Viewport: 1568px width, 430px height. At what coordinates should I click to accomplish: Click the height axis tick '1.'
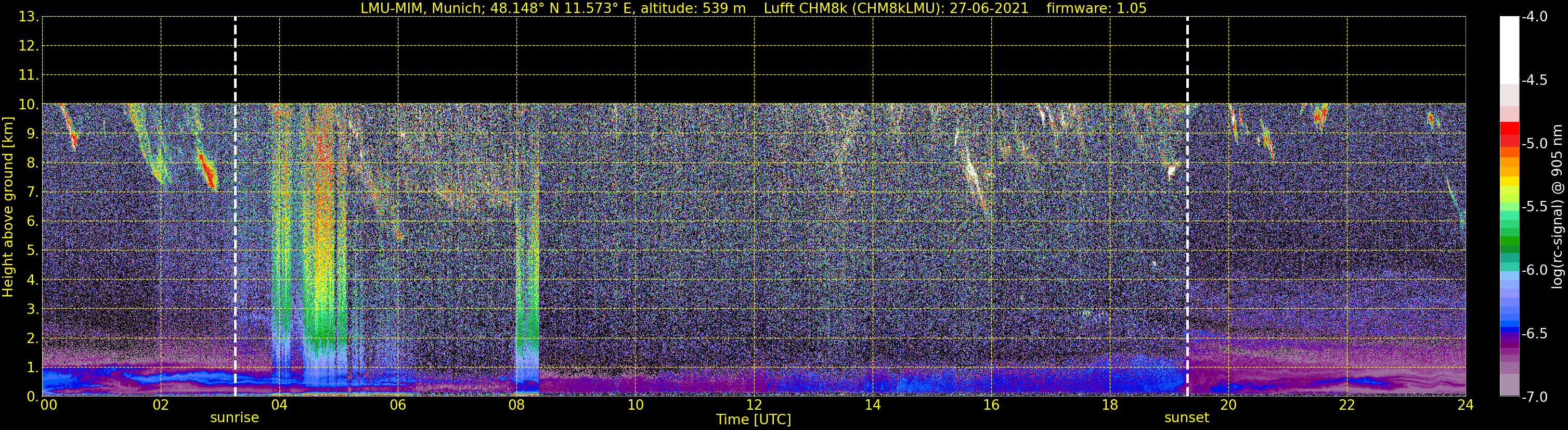(32, 367)
